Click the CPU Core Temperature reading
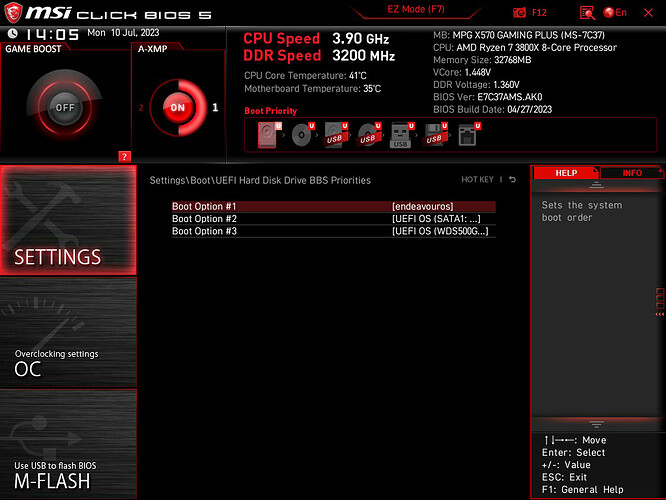666x500 pixels. click(305, 76)
